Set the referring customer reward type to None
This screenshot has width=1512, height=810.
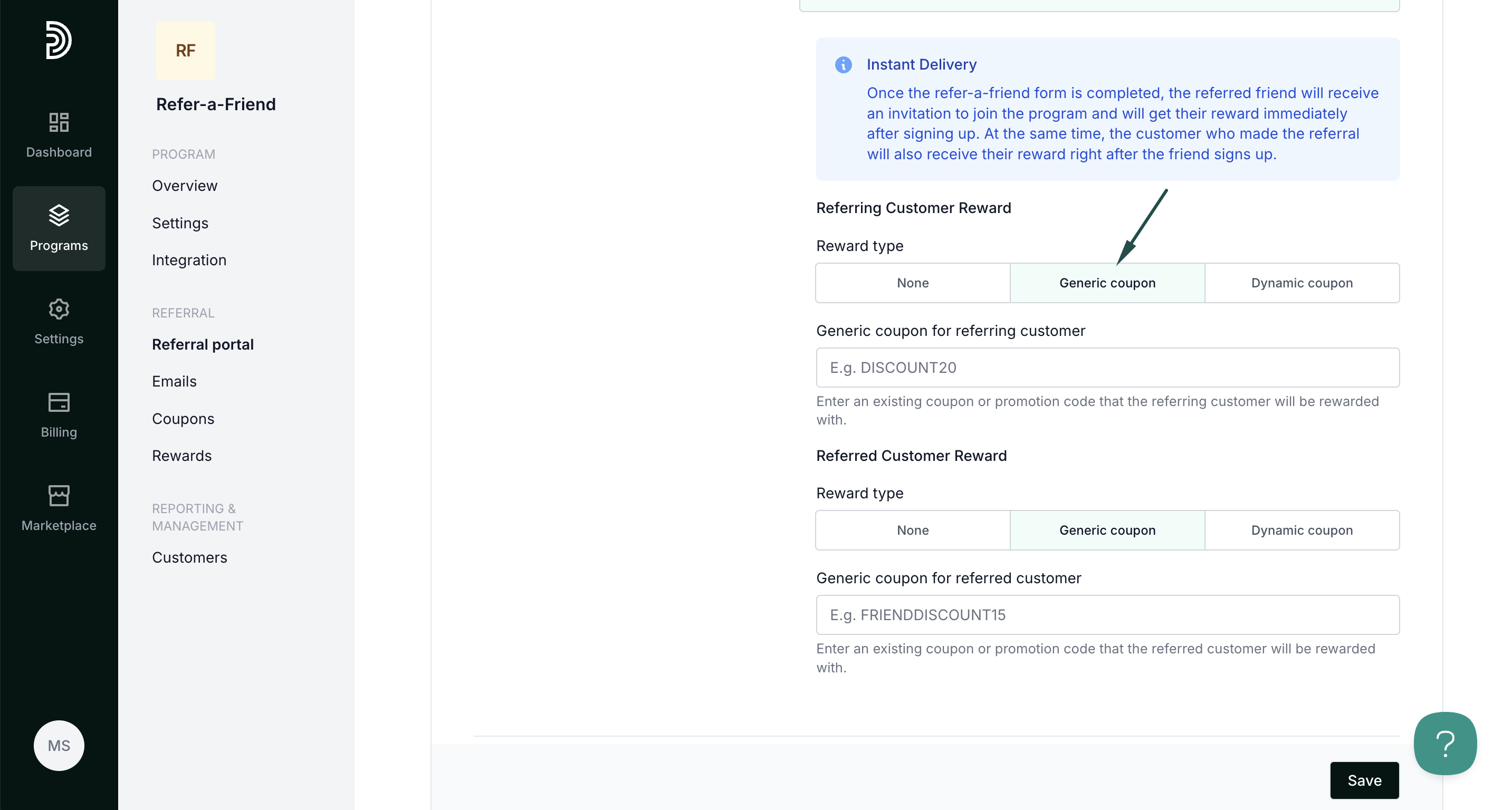912,283
